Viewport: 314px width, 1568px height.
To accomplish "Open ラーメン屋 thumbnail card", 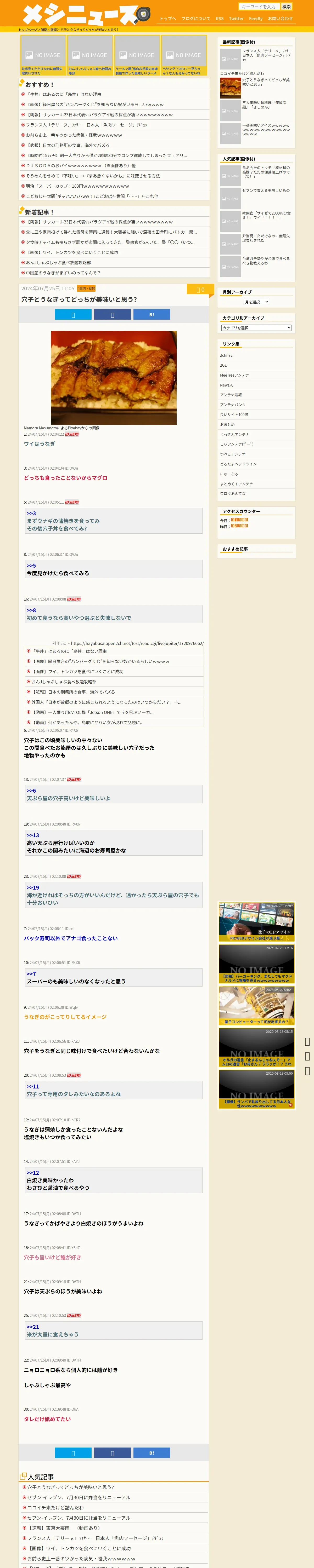I will (x=137, y=55).
